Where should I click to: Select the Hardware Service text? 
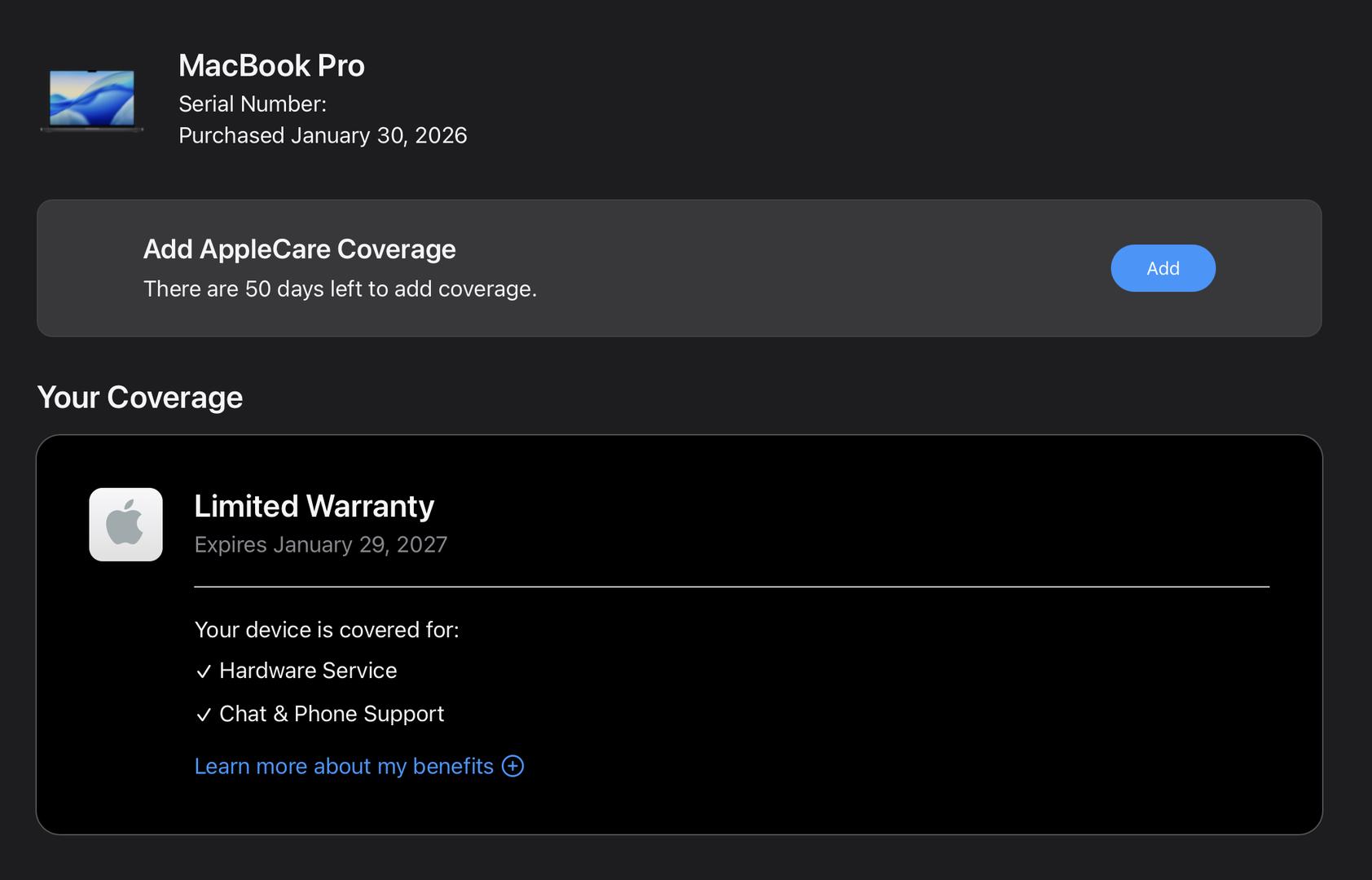[308, 671]
